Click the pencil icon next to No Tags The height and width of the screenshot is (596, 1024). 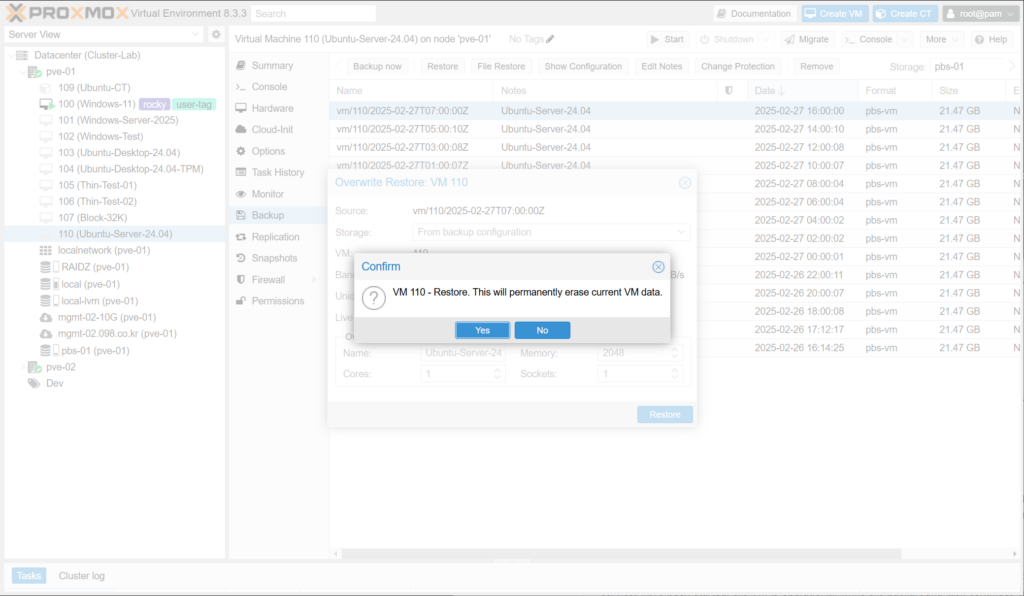tap(550, 39)
